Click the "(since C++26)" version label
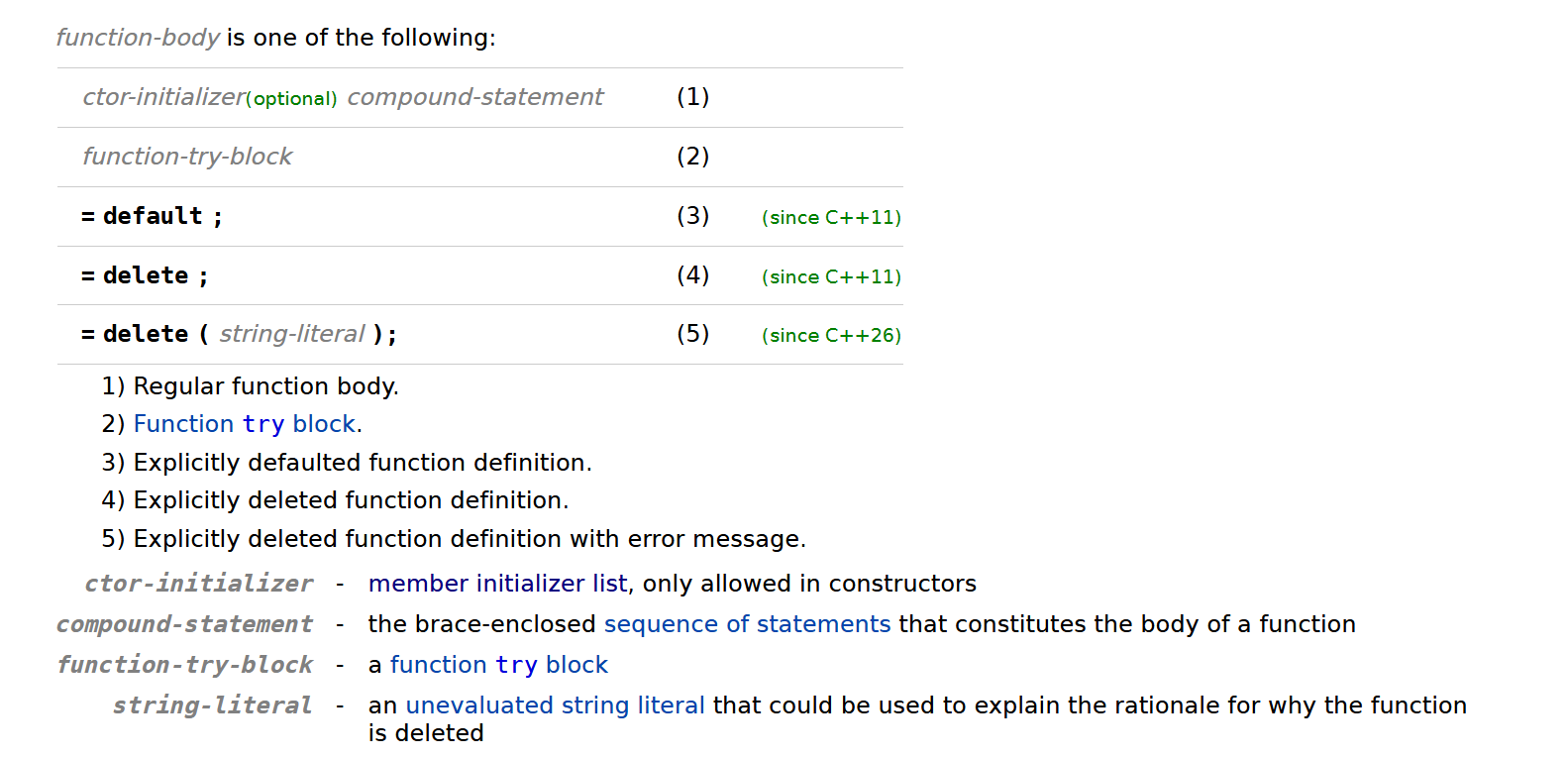The height and width of the screenshot is (758, 1568). pyautogui.click(x=831, y=336)
